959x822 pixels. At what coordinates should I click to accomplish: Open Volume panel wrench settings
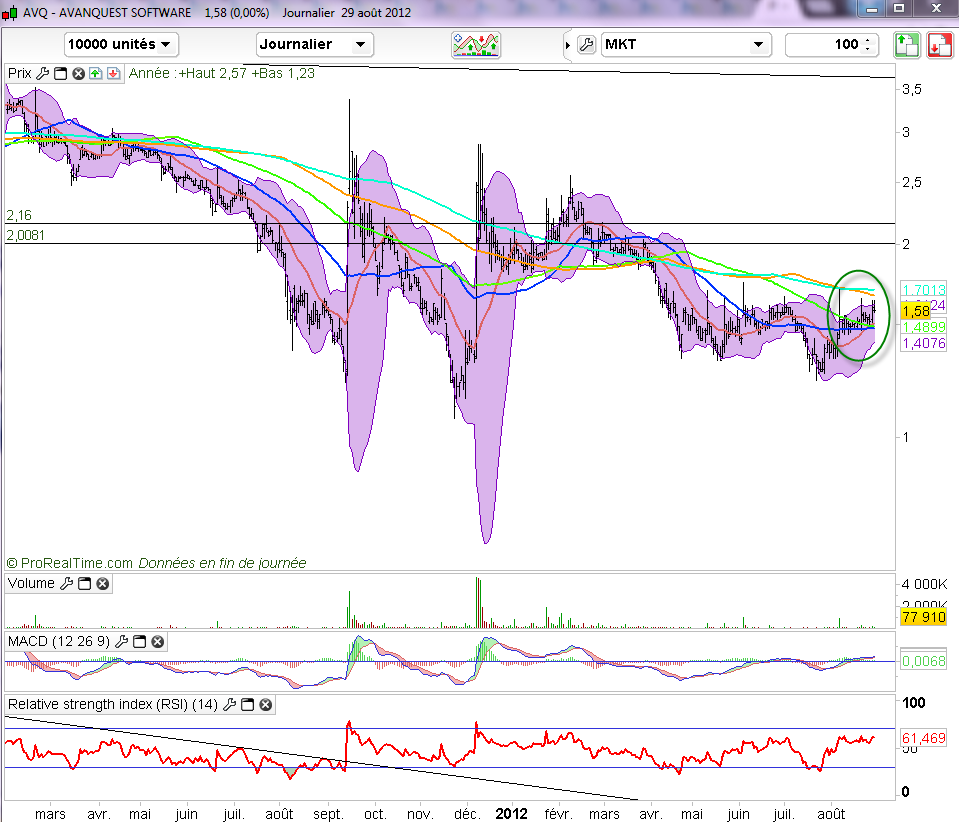pyautogui.click(x=67, y=583)
